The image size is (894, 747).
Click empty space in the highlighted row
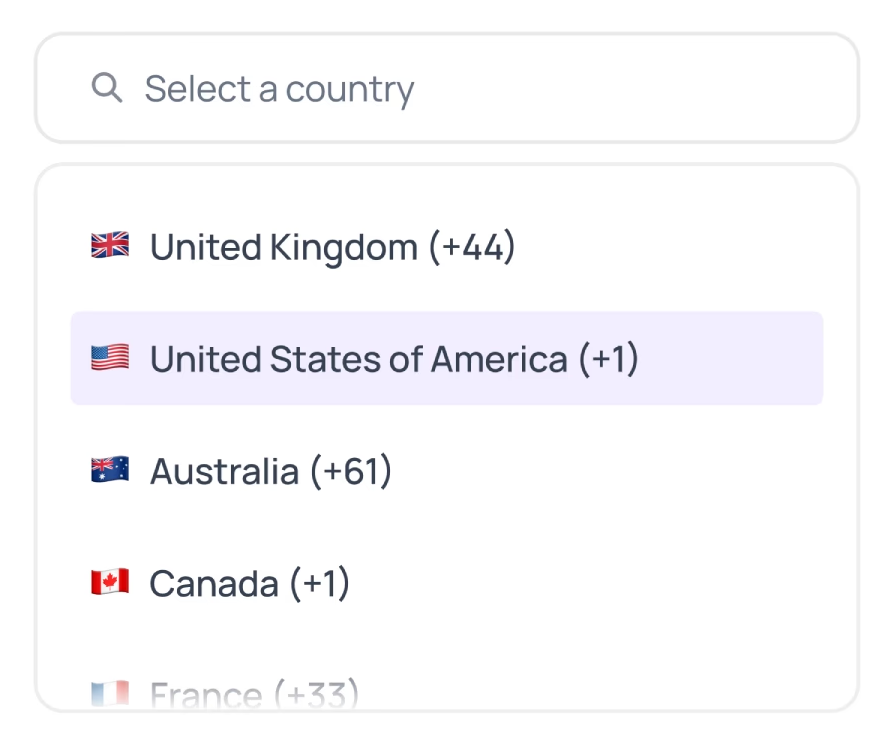pyautogui.click(x=730, y=359)
